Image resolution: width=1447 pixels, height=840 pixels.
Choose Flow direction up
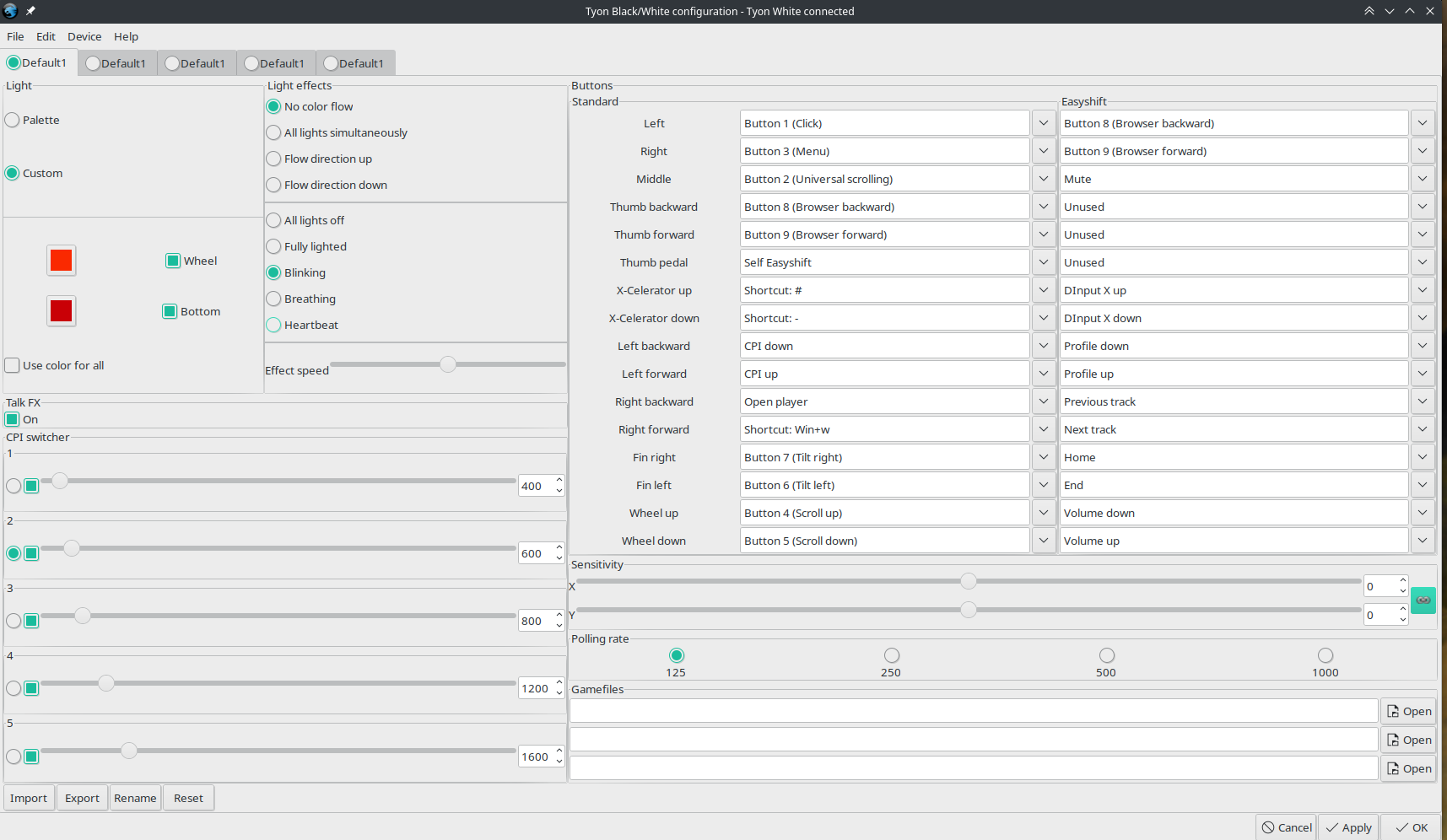pos(319,159)
